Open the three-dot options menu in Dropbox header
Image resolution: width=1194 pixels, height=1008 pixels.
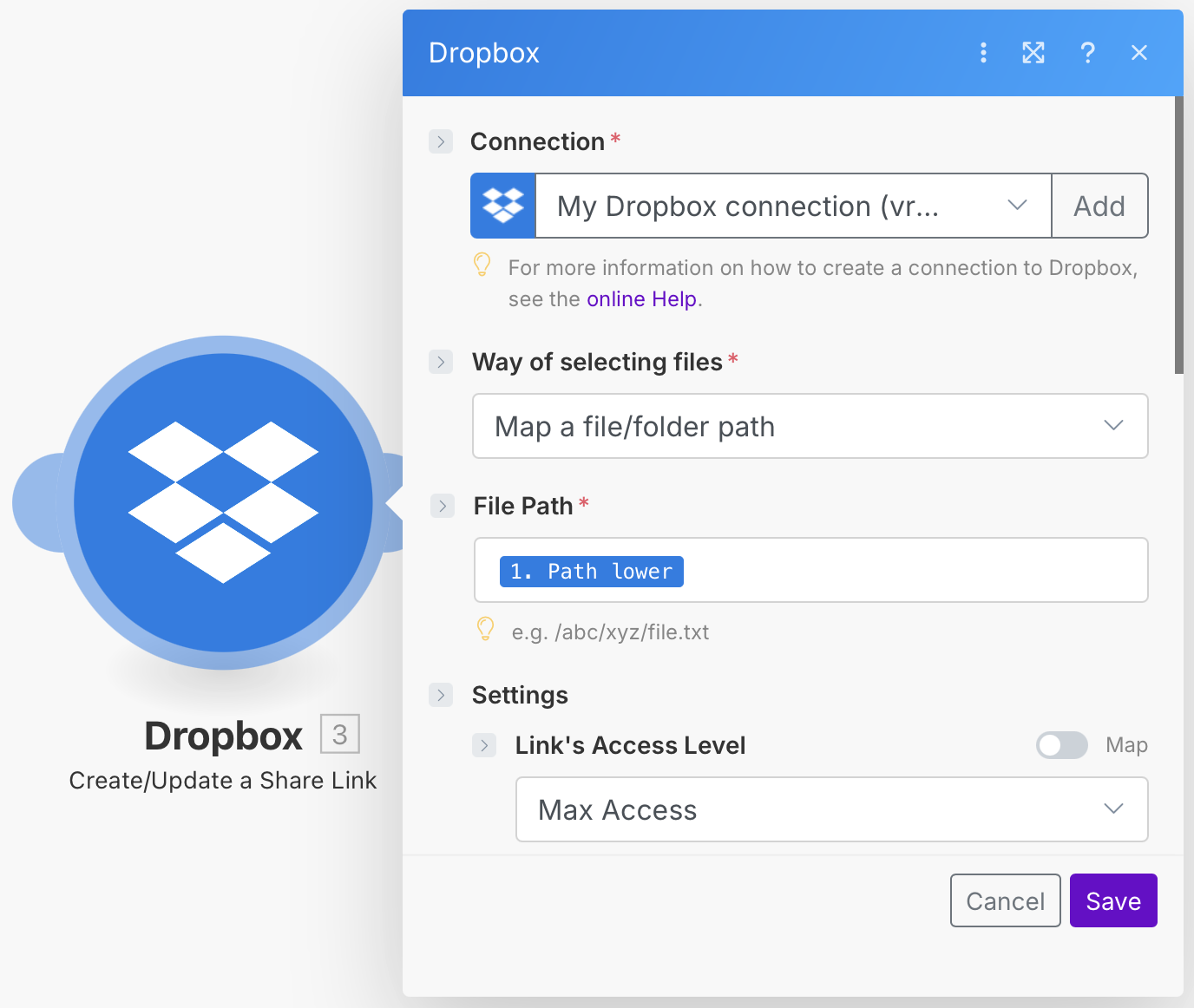pos(983,53)
